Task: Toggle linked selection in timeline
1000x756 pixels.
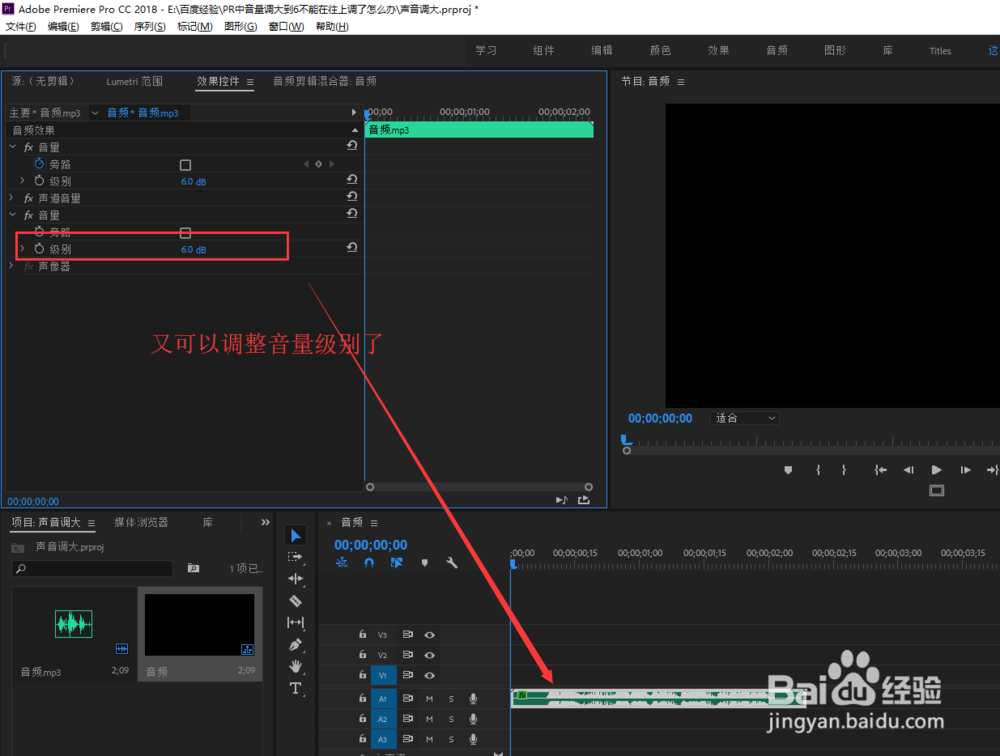Action: click(x=397, y=563)
